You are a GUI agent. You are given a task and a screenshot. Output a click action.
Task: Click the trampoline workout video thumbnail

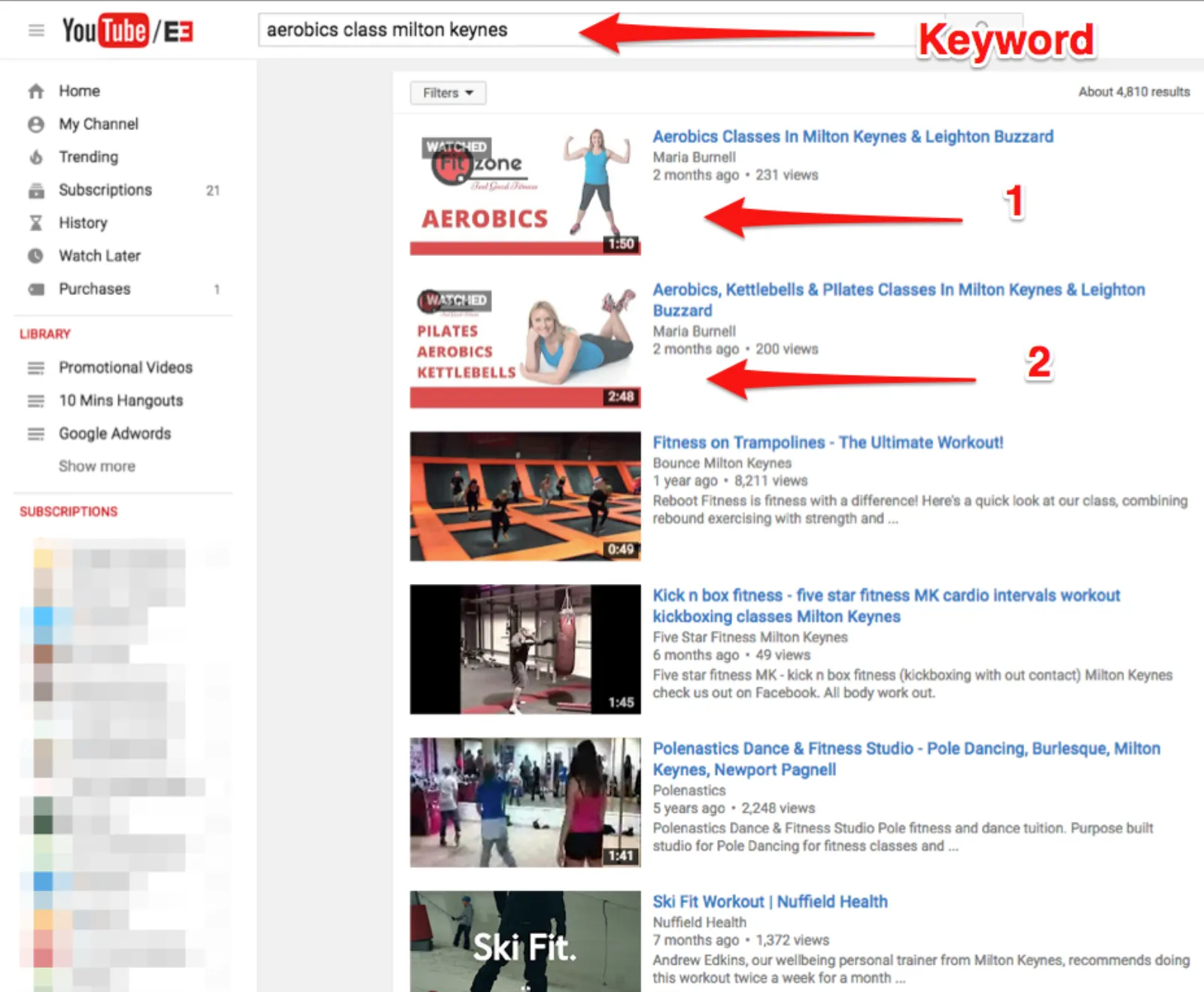(525, 497)
